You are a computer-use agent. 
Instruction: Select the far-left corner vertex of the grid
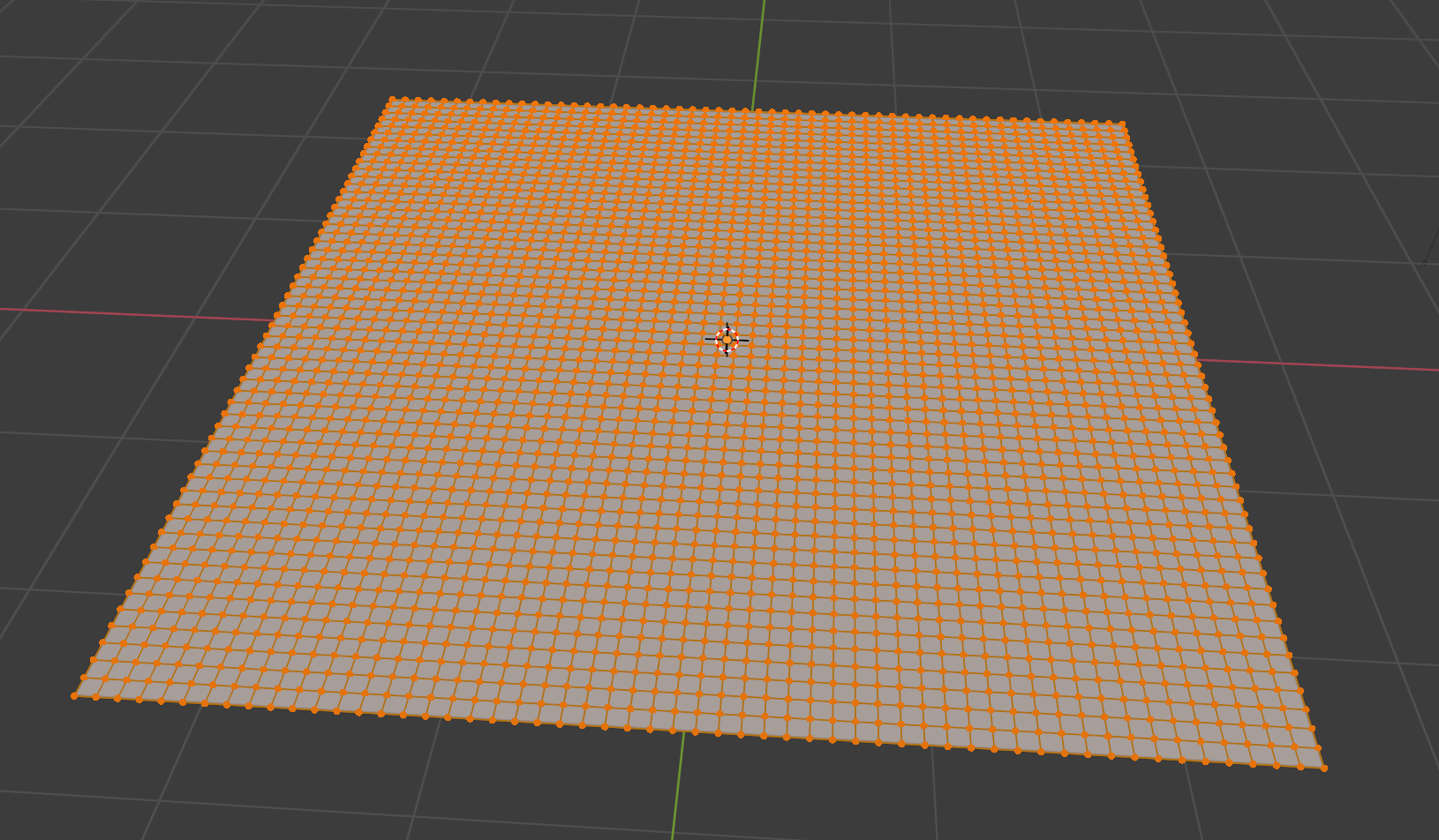pyautogui.click(x=393, y=100)
